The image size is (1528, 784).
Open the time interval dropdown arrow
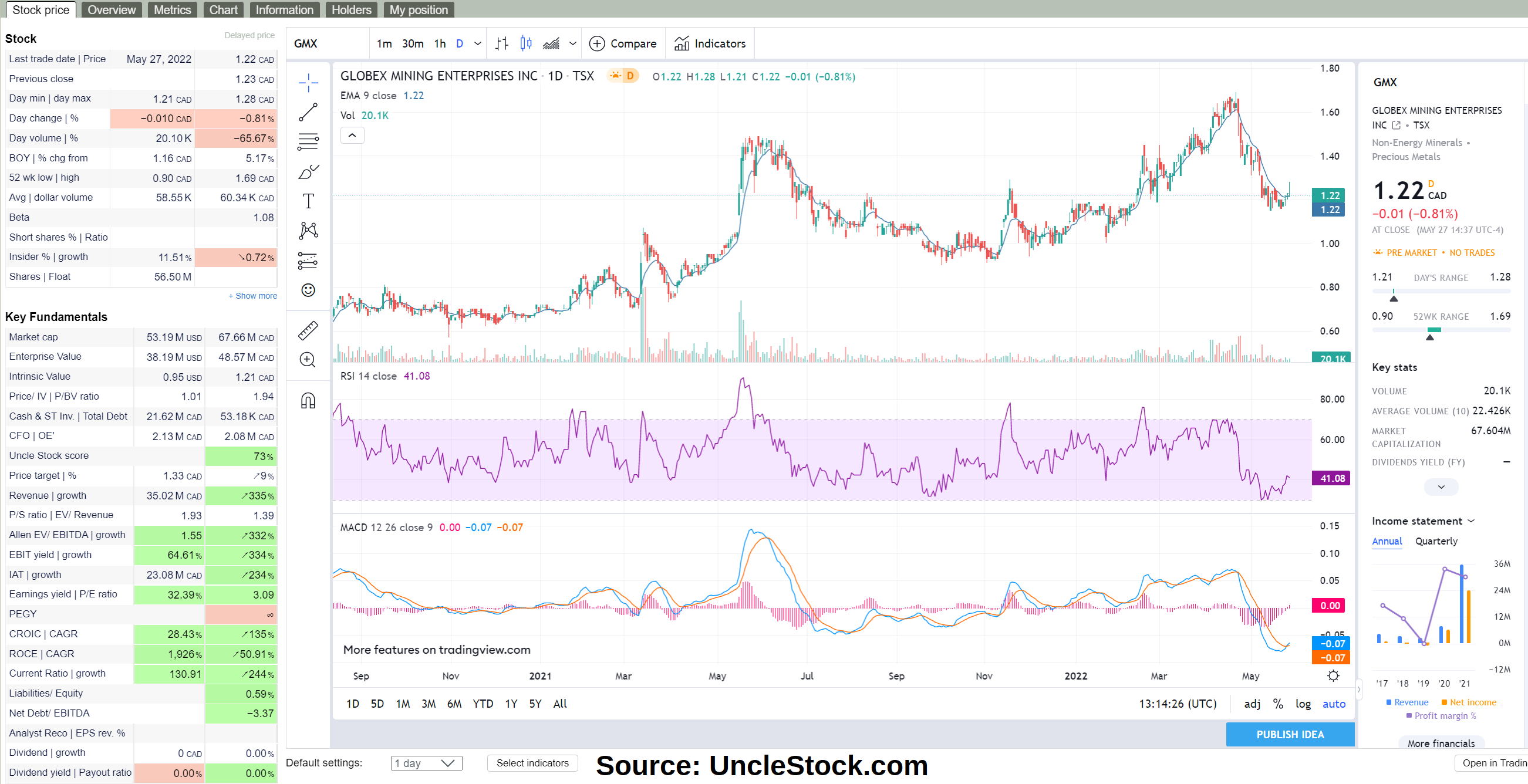point(477,43)
